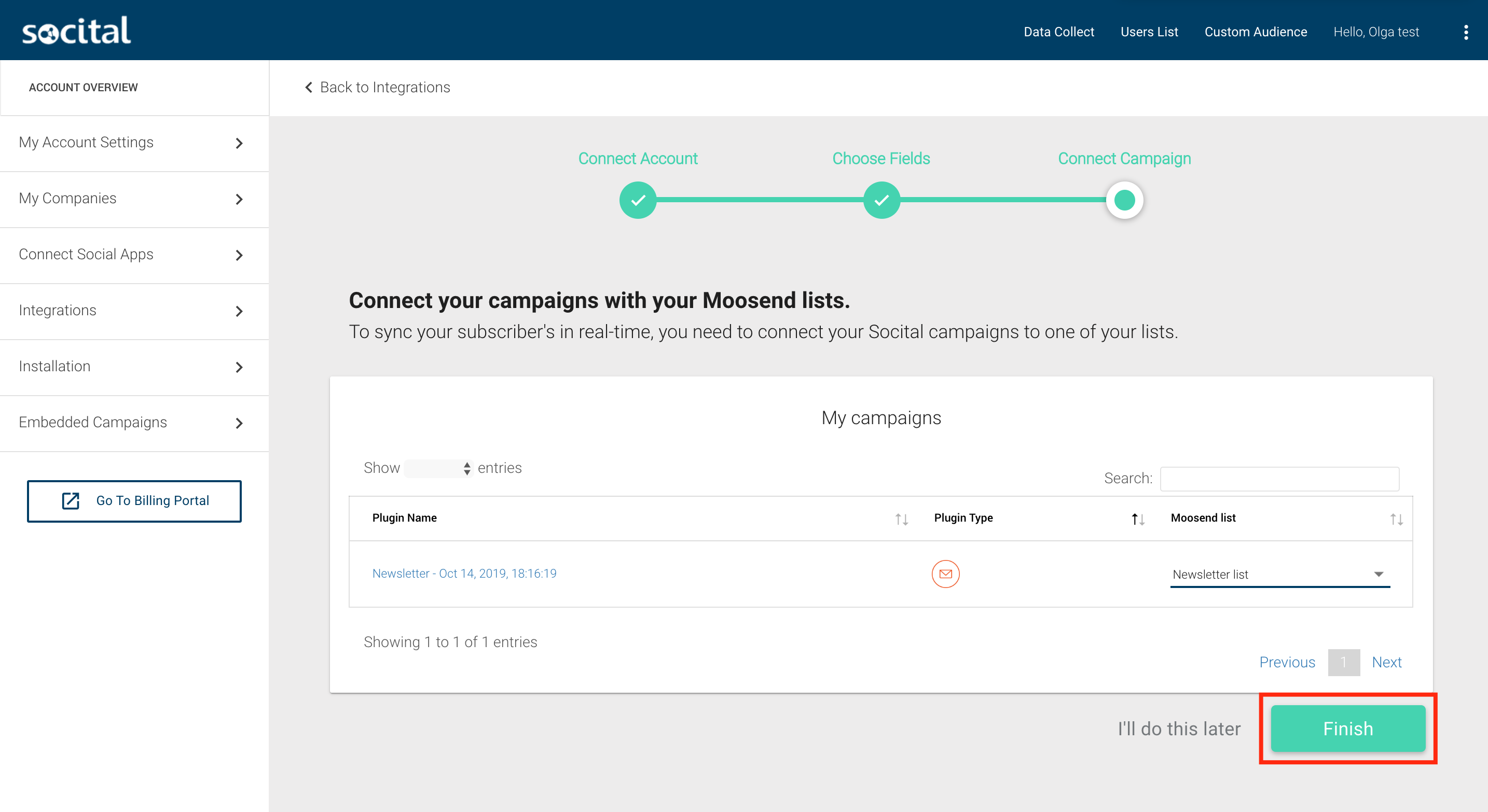Expand the Integrations sidebar item
The height and width of the screenshot is (812, 1488).
pos(134,311)
